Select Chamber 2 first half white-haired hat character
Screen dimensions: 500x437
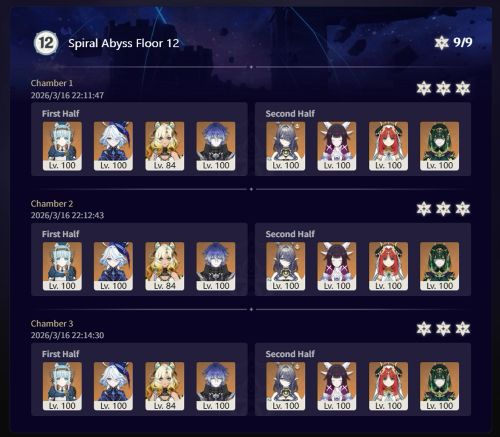[x=113, y=266]
